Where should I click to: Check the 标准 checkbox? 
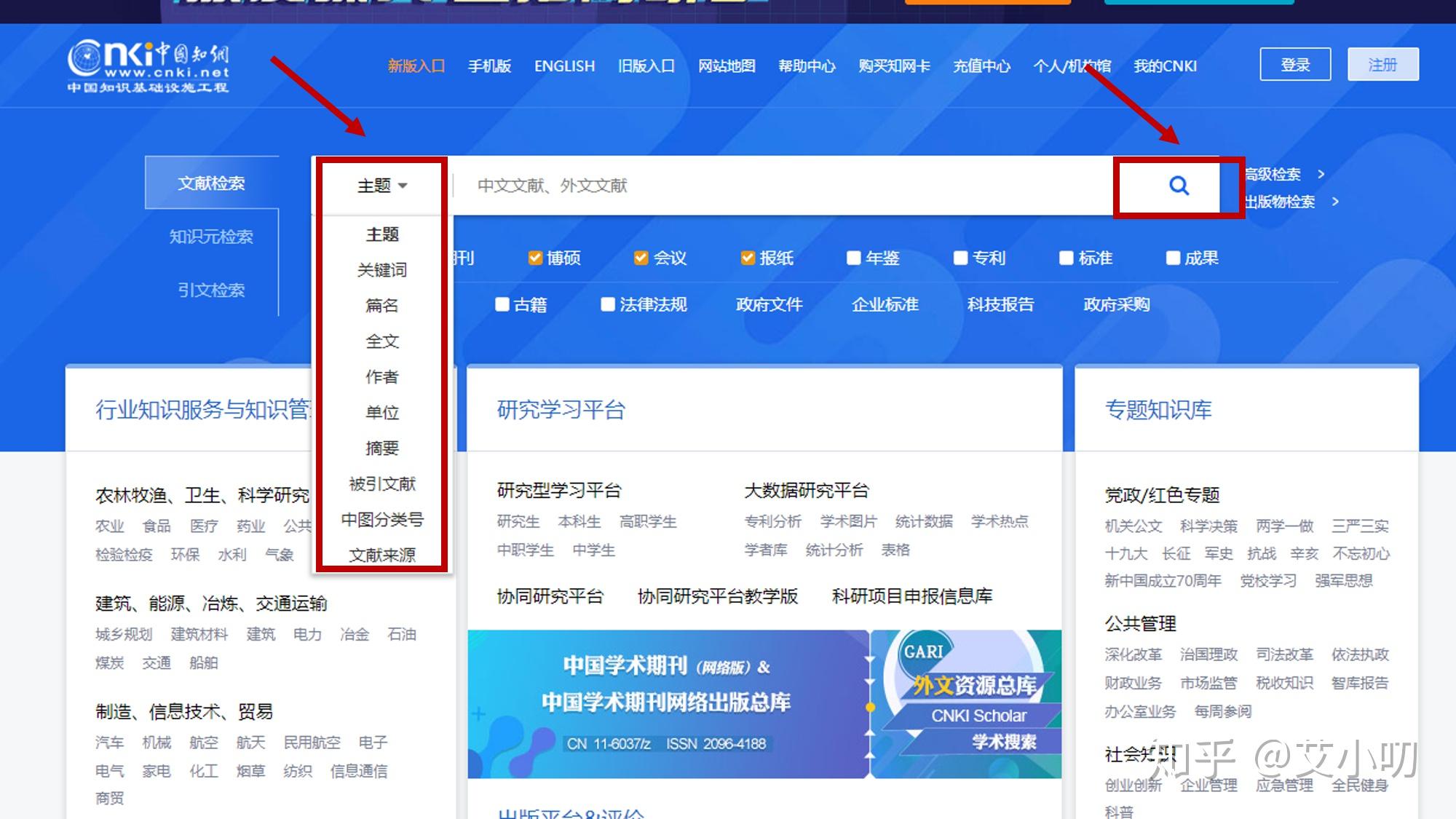tap(1067, 258)
